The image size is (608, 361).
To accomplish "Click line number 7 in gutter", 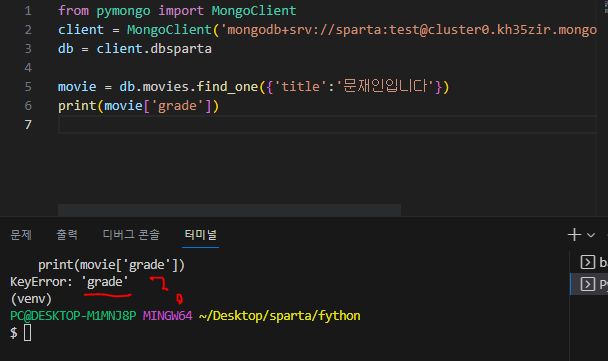I will (28, 124).
